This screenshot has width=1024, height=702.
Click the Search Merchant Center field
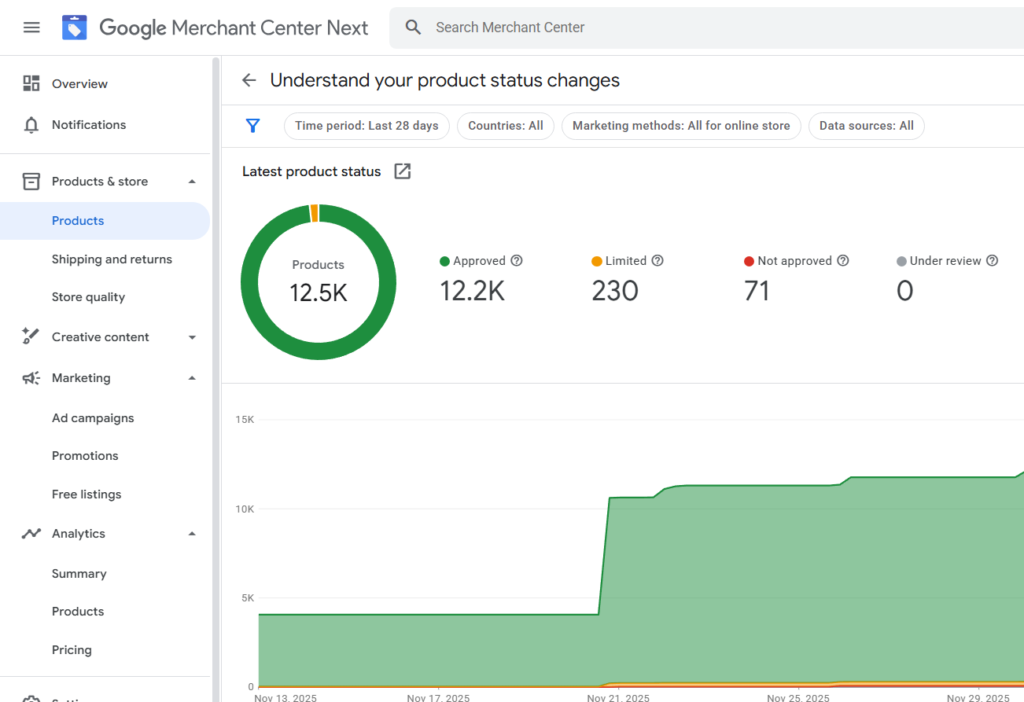700,27
